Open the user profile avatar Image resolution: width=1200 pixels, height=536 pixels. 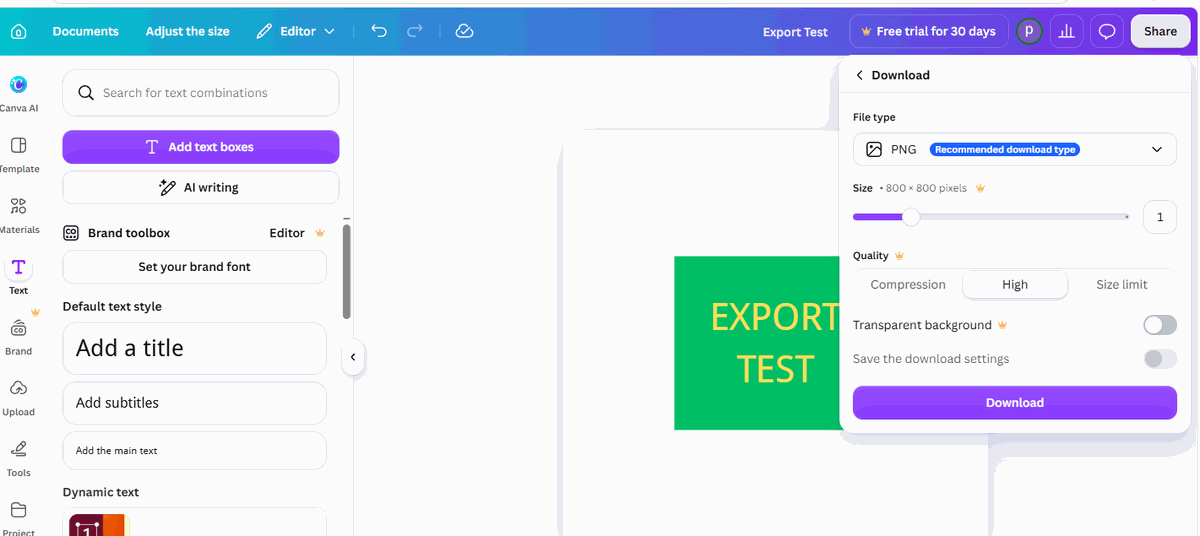coord(1029,31)
